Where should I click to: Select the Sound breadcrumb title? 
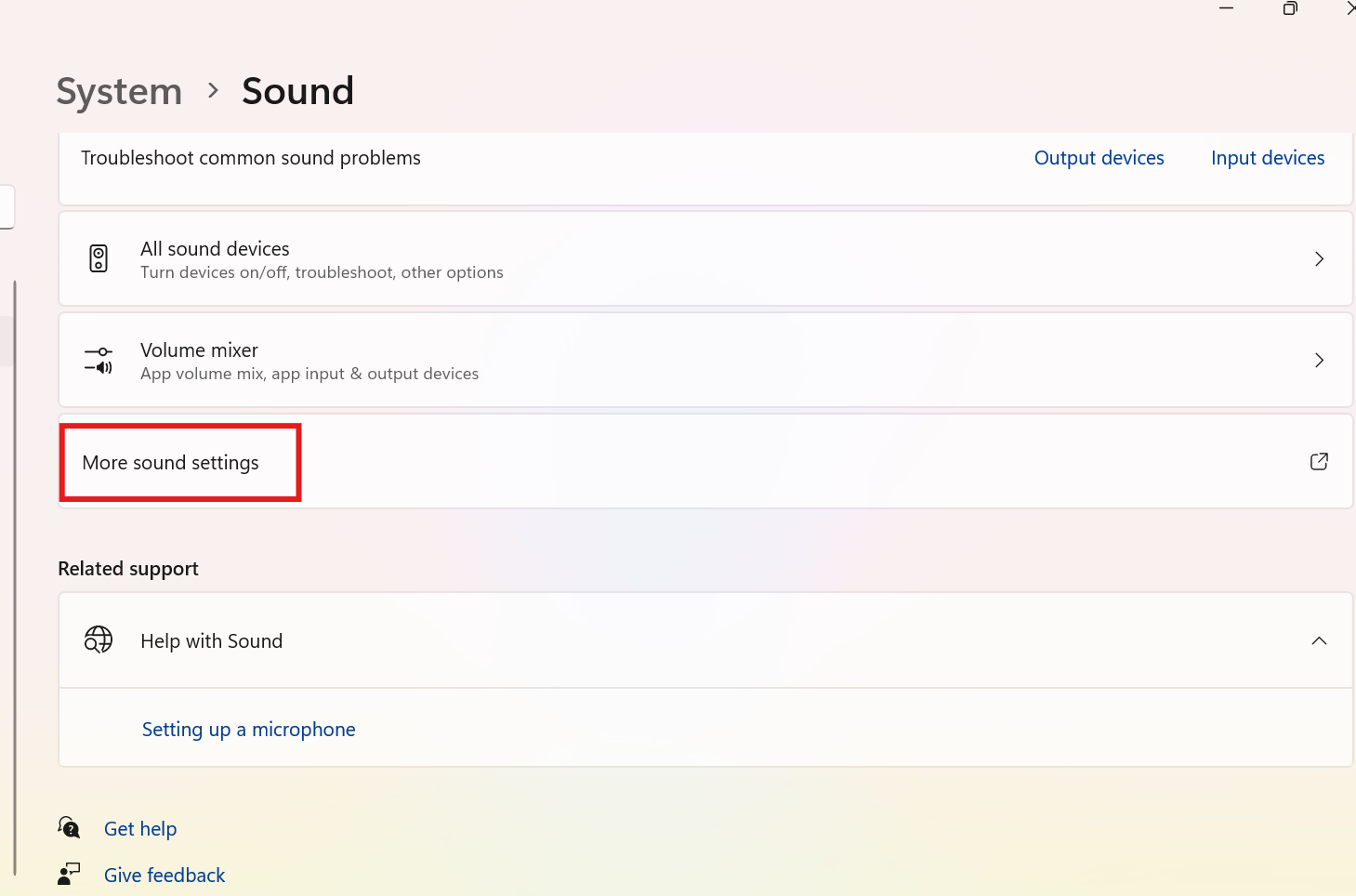[297, 91]
